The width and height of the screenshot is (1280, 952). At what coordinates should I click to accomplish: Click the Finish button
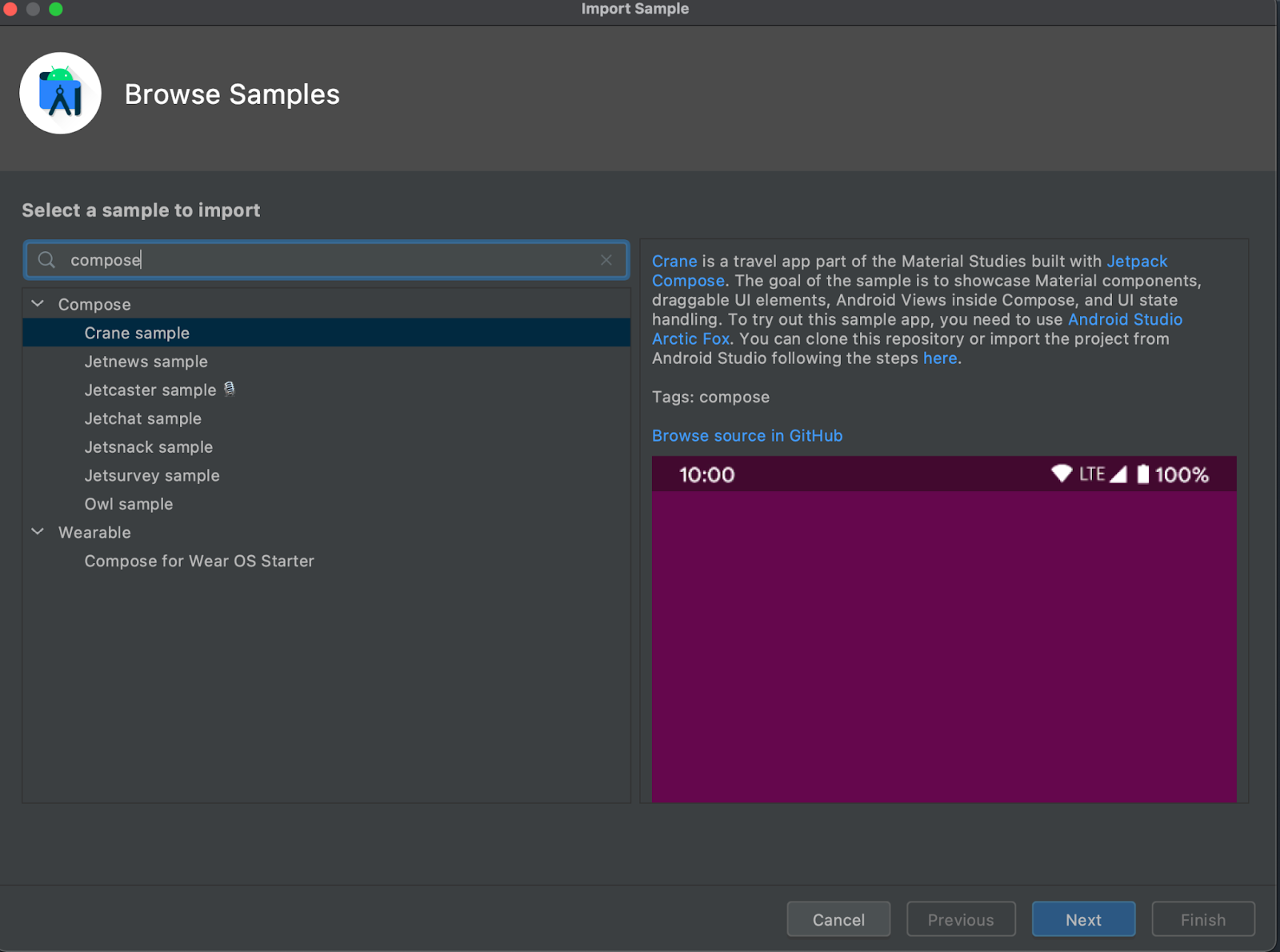click(x=1203, y=919)
